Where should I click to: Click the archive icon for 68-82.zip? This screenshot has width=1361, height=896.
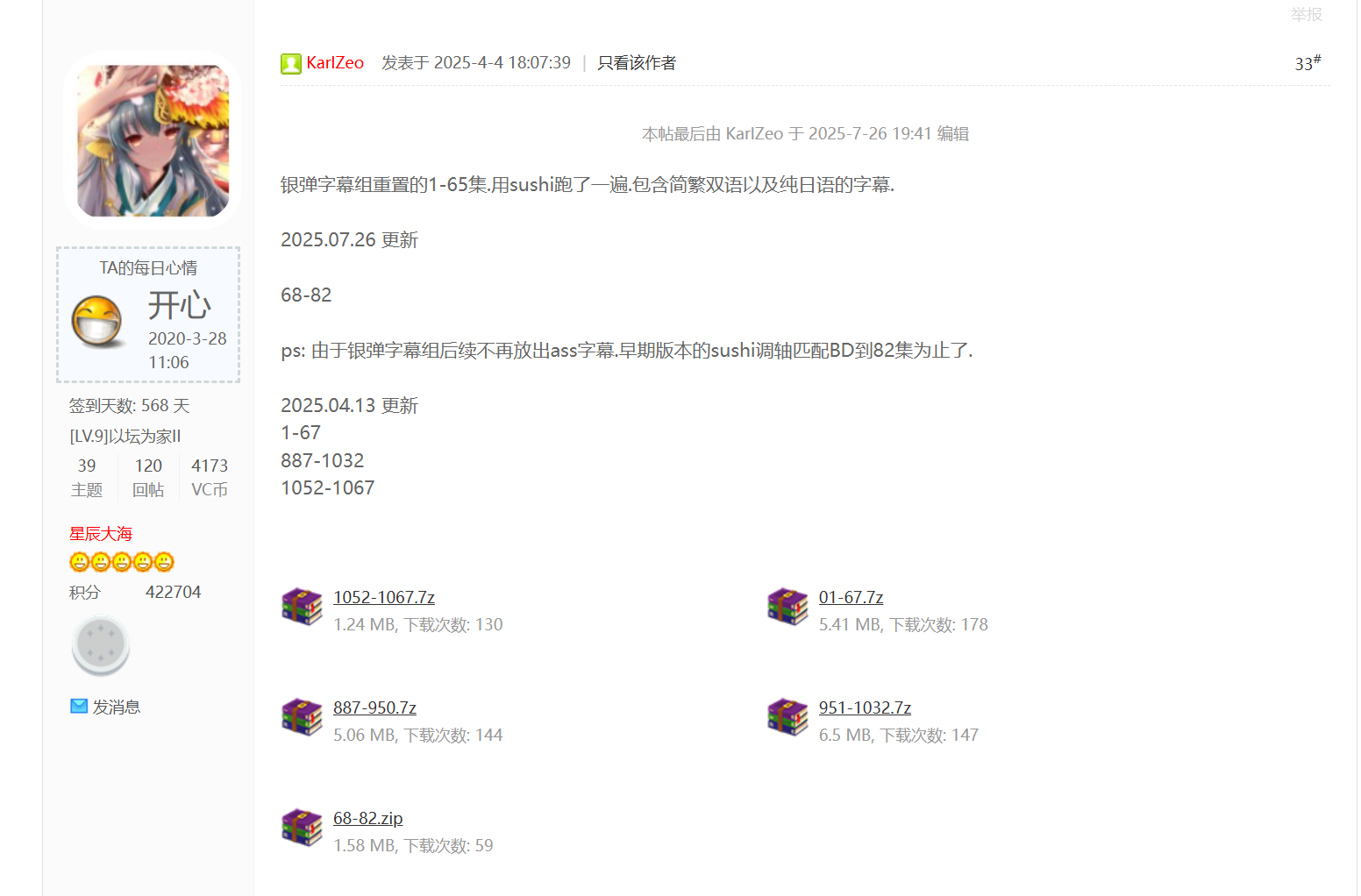[302, 828]
